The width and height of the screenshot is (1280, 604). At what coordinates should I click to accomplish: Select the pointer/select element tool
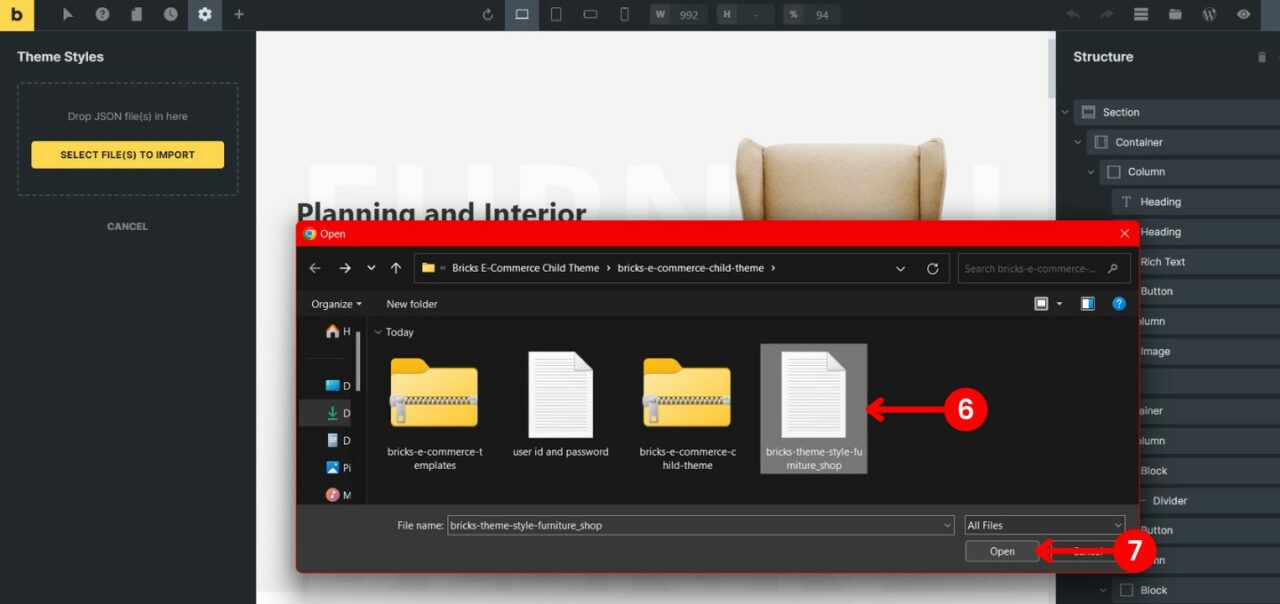[x=66, y=14]
